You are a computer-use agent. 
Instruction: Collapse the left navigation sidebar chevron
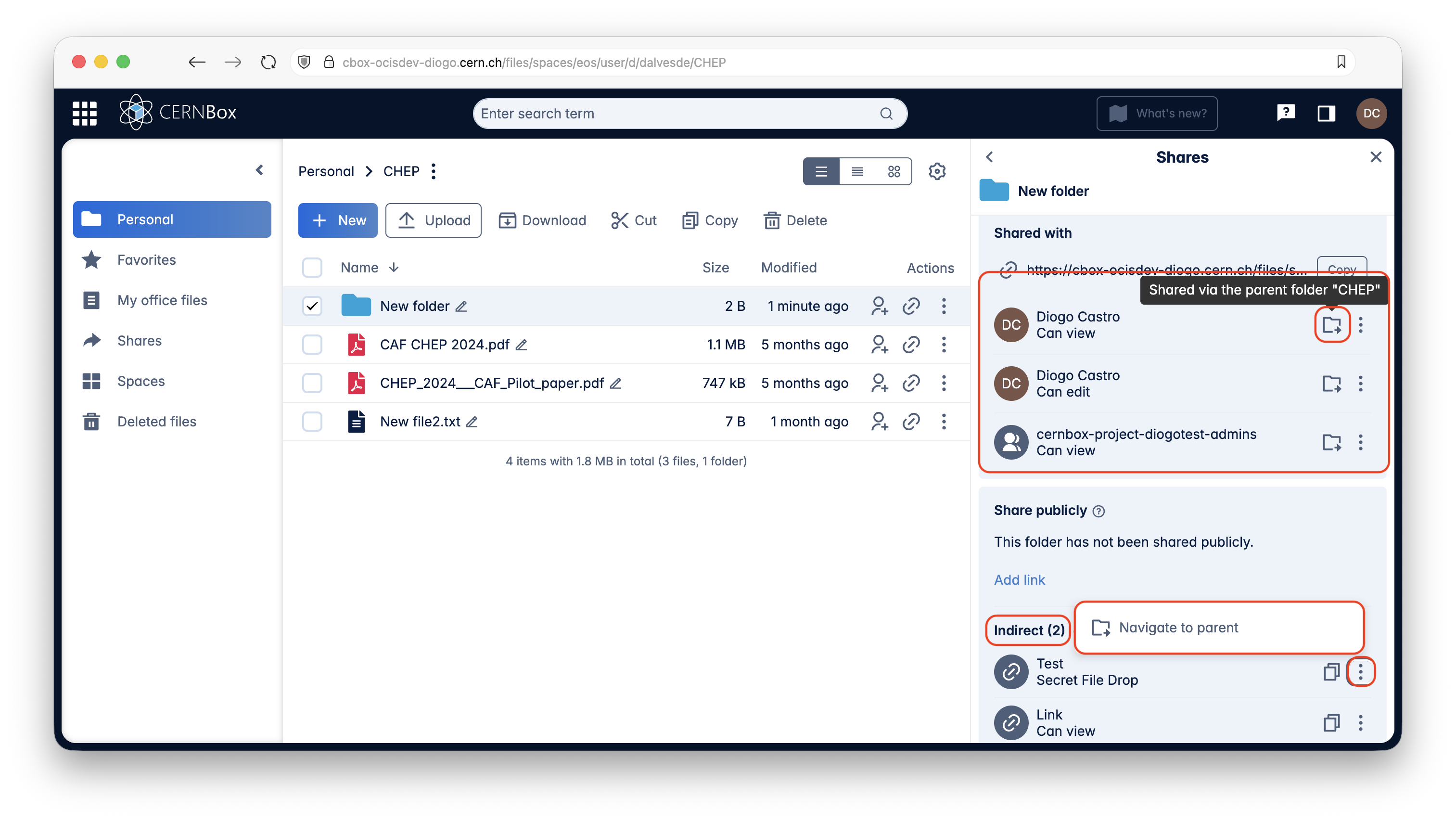(259, 170)
